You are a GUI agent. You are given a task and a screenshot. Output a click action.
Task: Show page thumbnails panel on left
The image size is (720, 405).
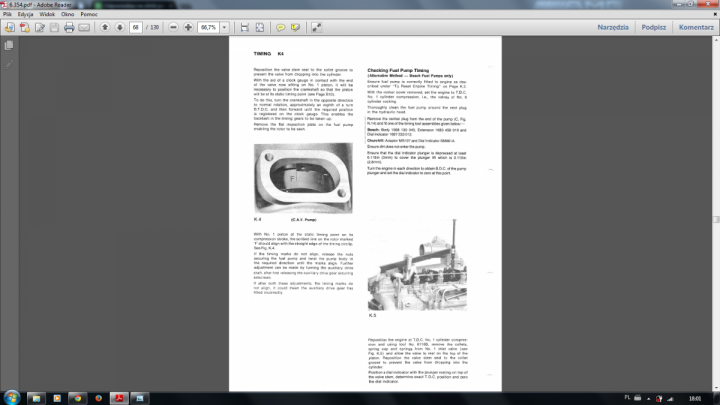click(8, 46)
